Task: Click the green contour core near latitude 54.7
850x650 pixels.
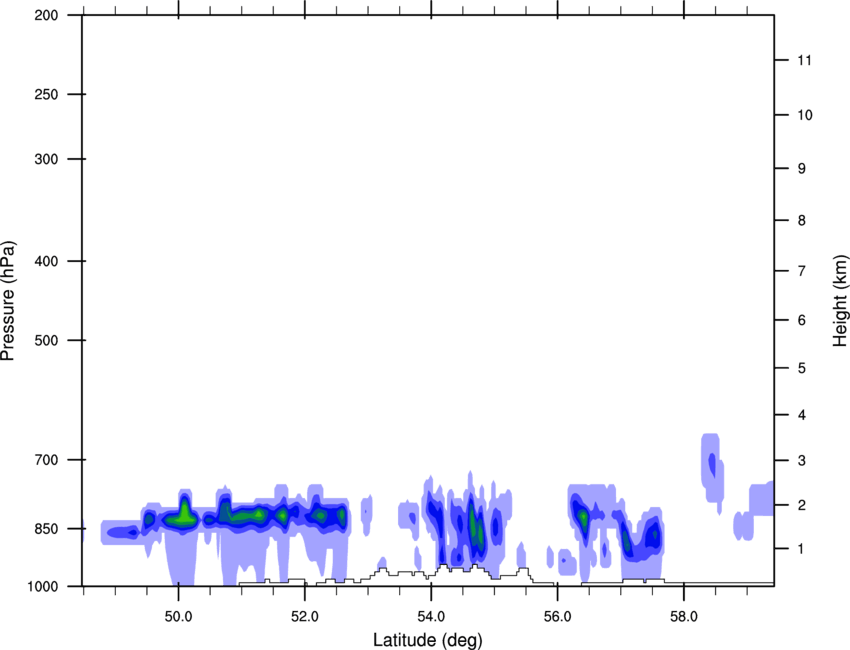Action: pyautogui.click(x=476, y=527)
